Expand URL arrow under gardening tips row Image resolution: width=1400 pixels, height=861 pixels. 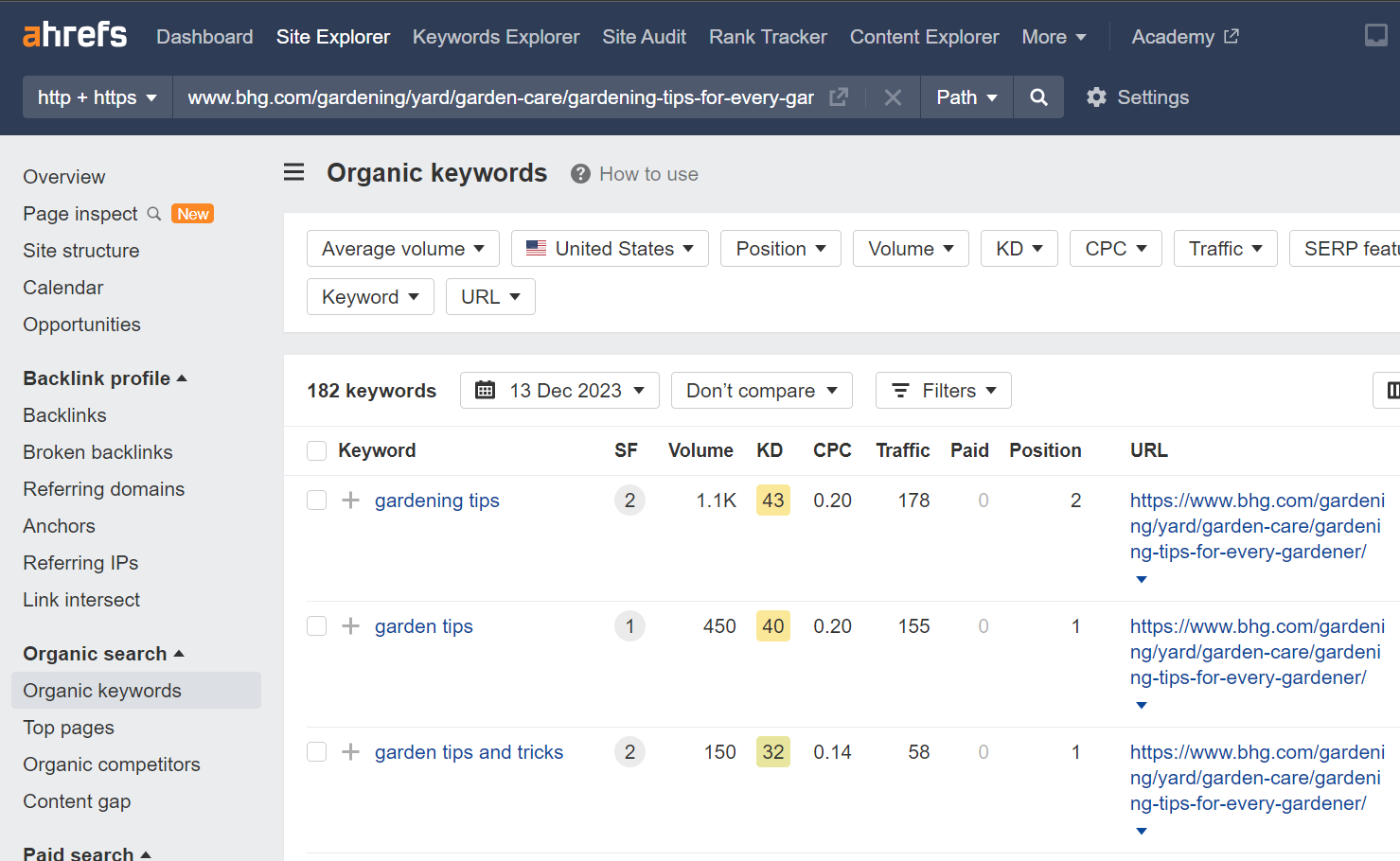tap(1142, 579)
